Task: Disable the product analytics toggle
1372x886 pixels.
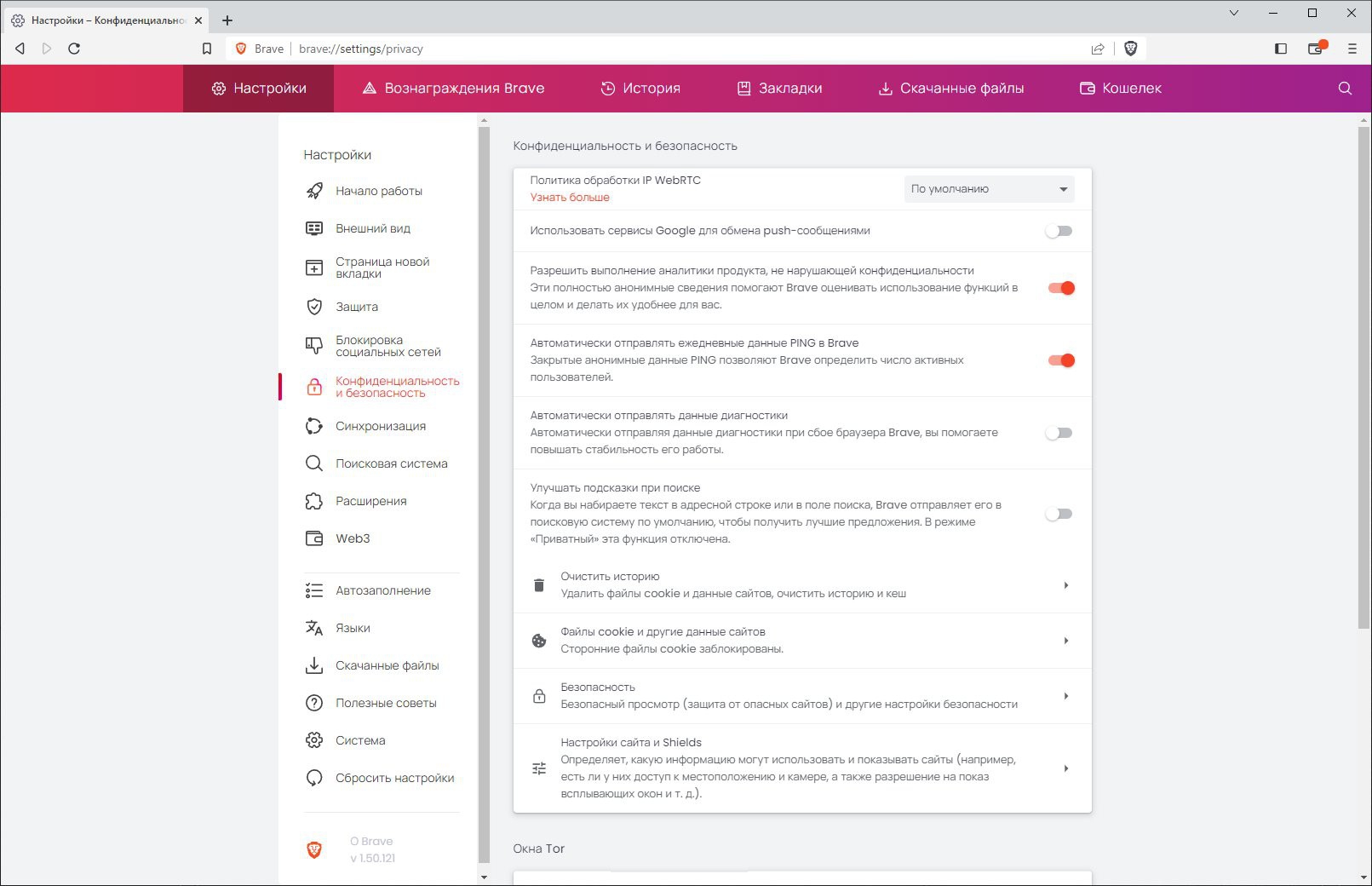Action: click(1061, 288)
